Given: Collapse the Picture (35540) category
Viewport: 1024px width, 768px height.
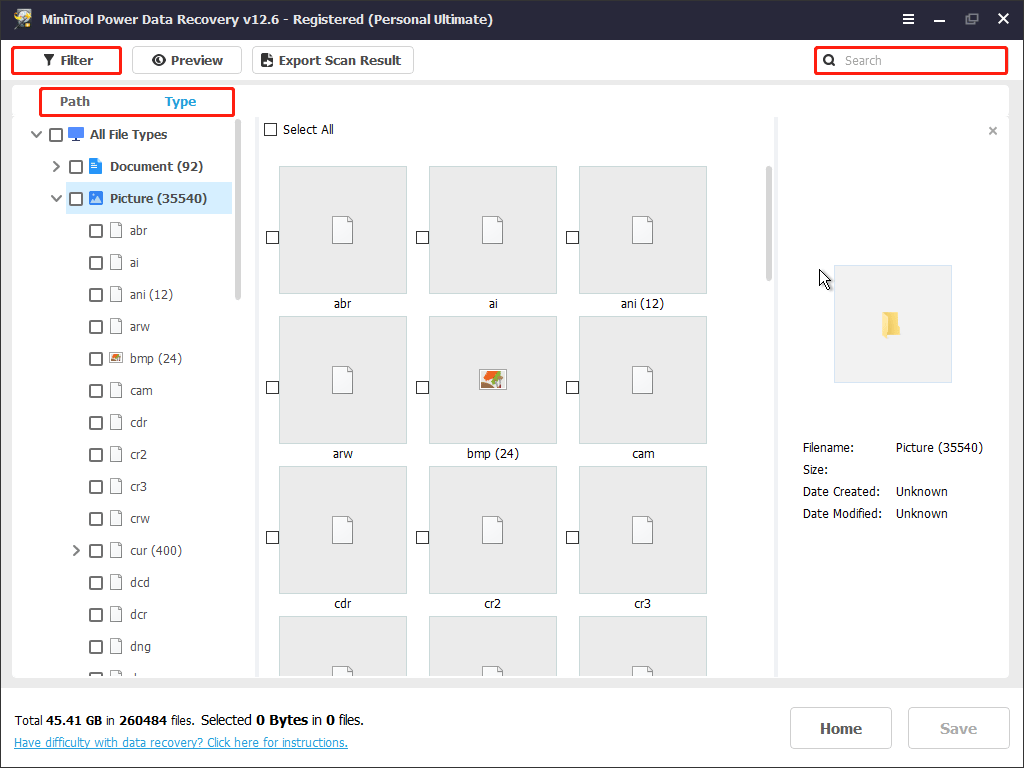Looking at the screenshot, I should tap(56, 198).
